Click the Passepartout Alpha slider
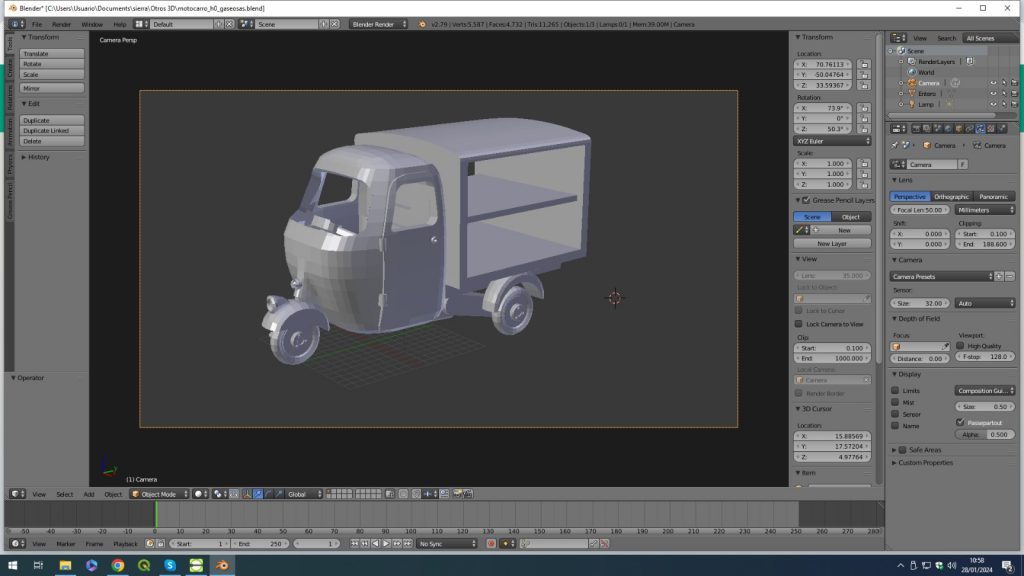This screenshot has width=1024, height=576. tap(983, 435)
